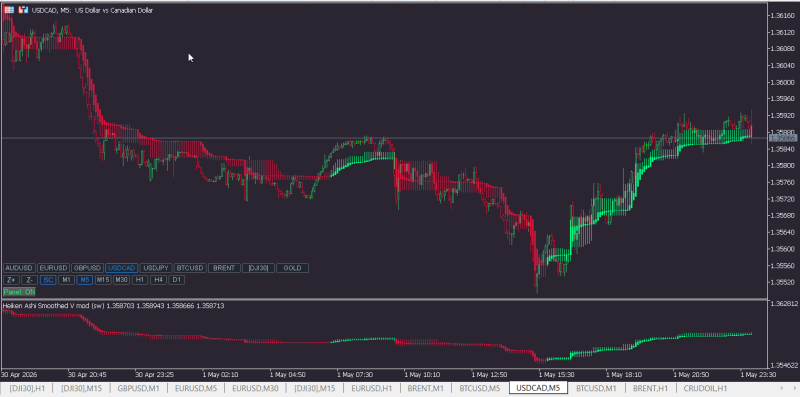Choose the |DJI30| symbol button

point(258,268)
